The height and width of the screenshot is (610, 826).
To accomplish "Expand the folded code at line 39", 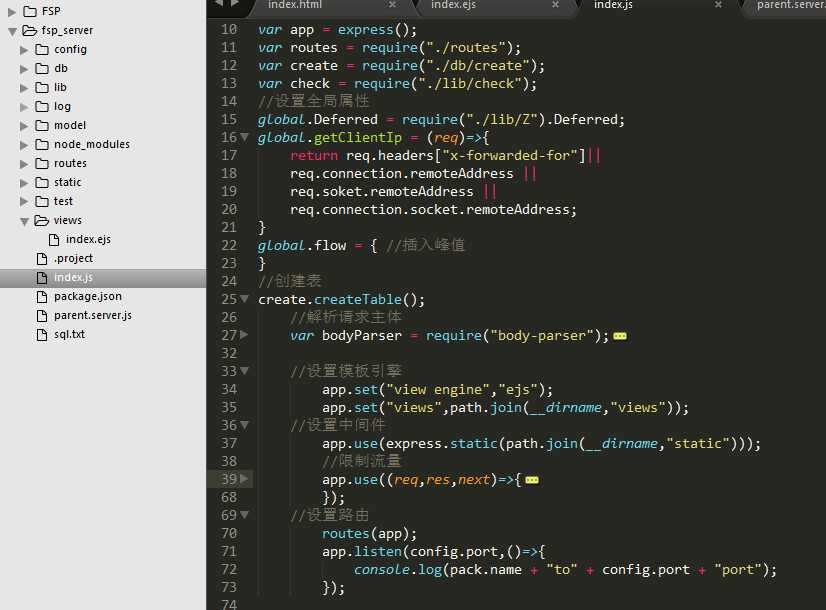I will 244,479.
